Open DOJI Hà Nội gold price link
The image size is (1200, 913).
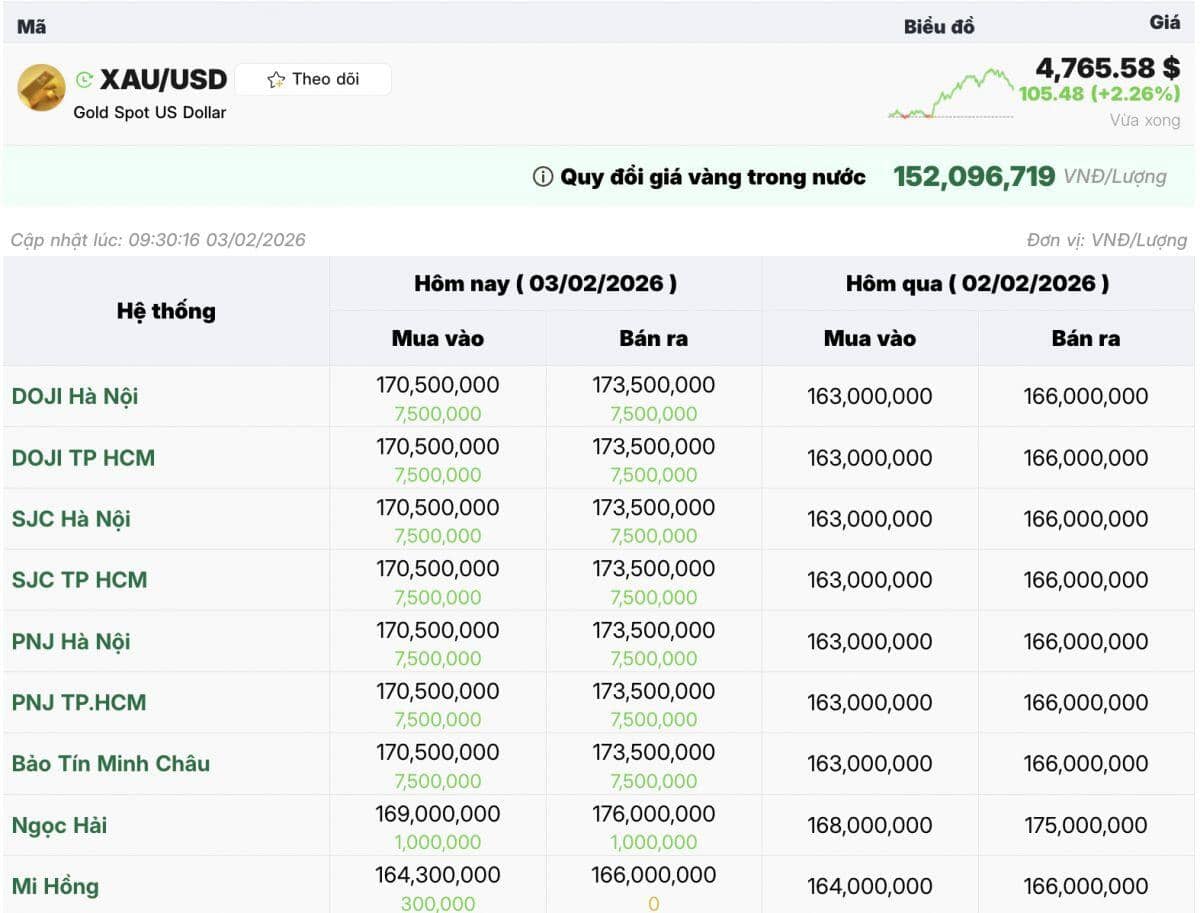tap(75, 396)
